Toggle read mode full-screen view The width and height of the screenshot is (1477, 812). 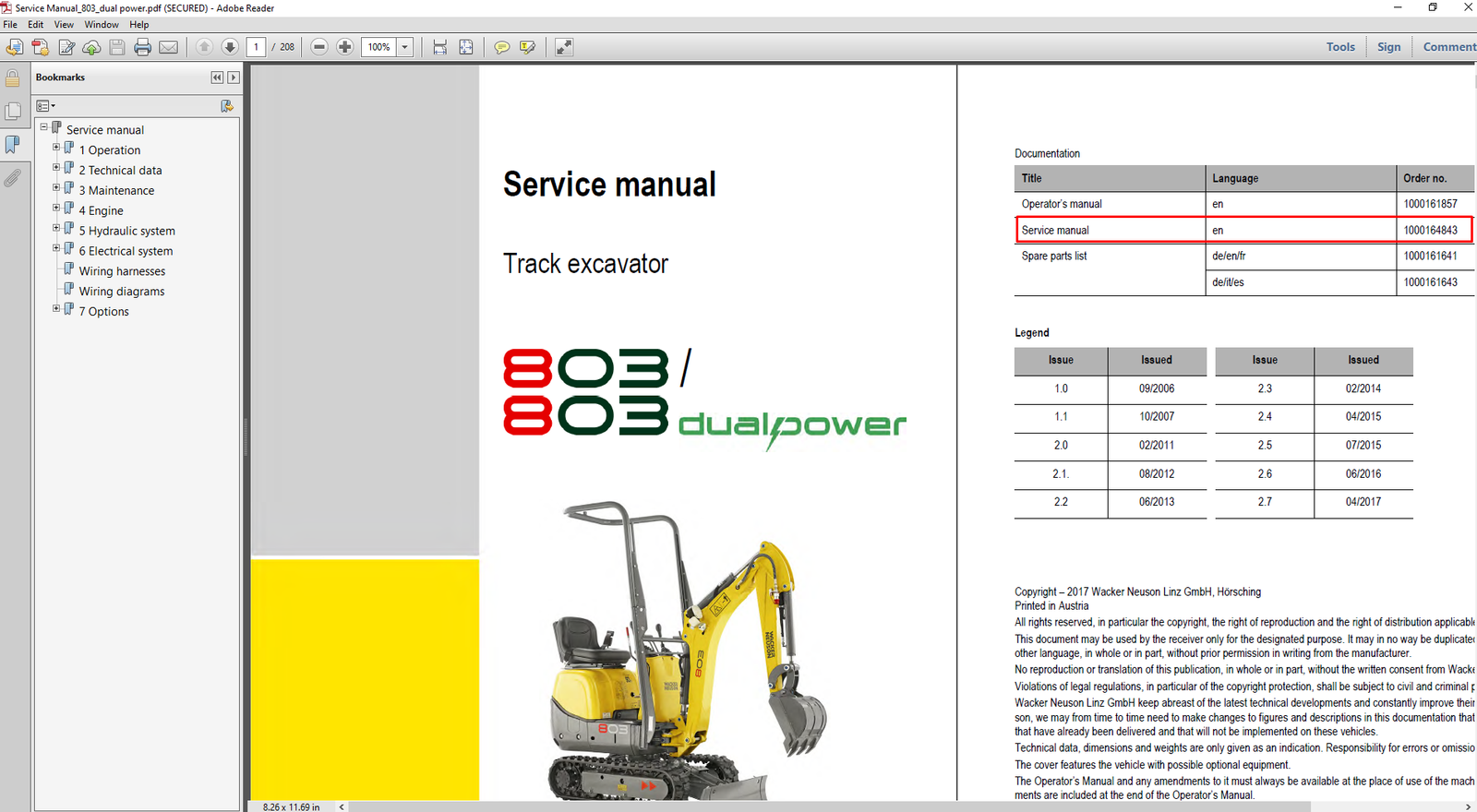(x=564, y=47)
